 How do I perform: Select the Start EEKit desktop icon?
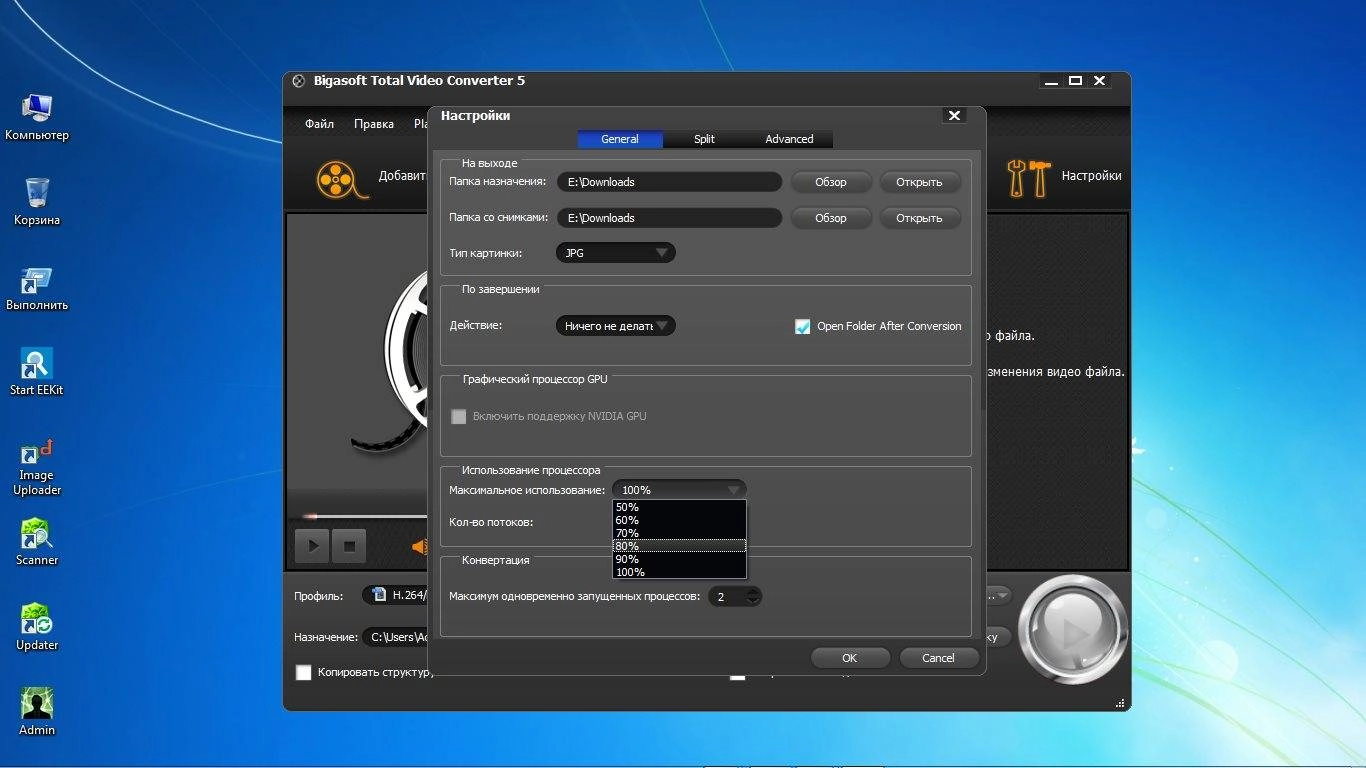(x=37, y=372)
